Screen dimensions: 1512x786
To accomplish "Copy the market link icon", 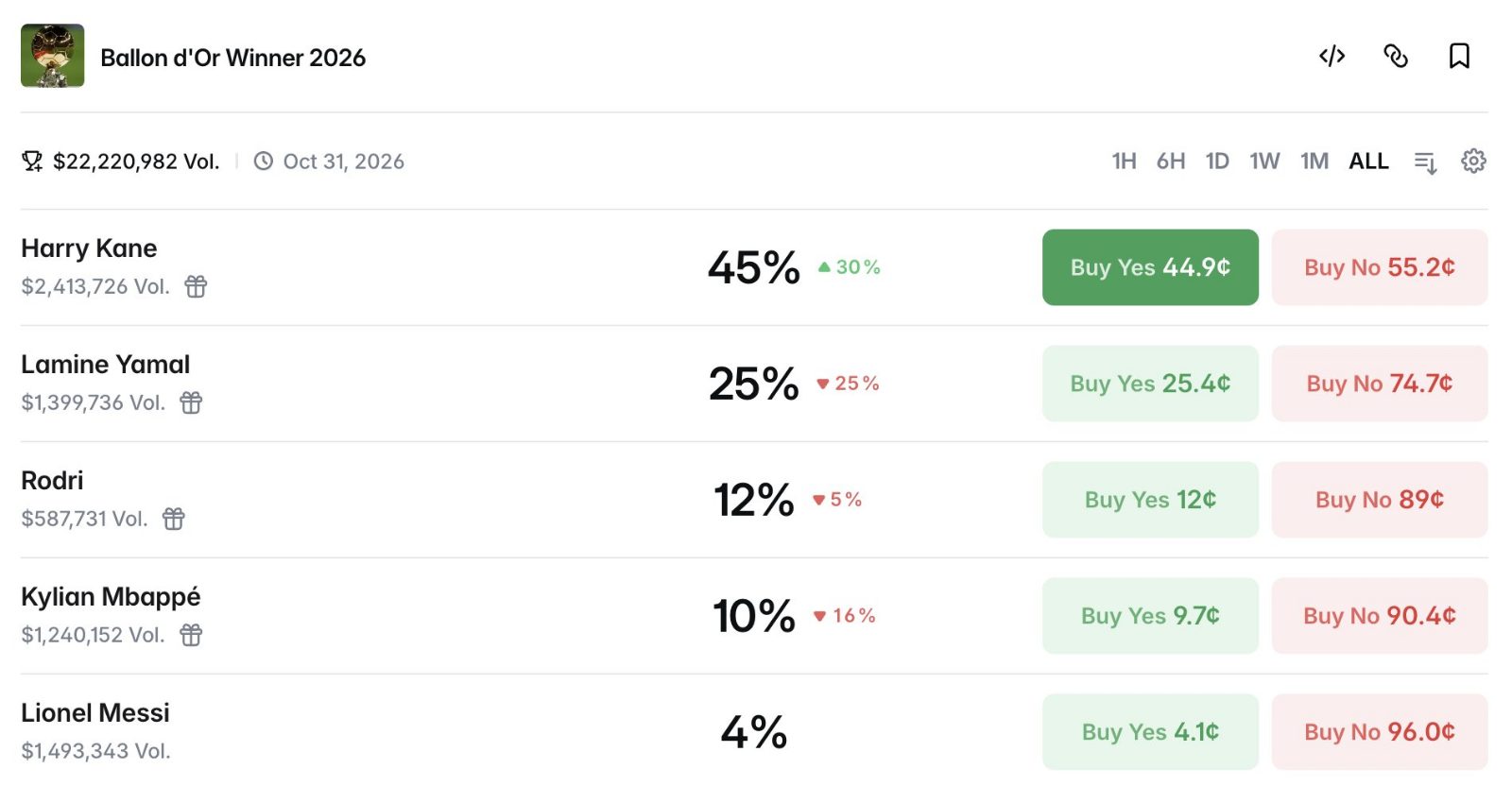I will (1396, 57).
